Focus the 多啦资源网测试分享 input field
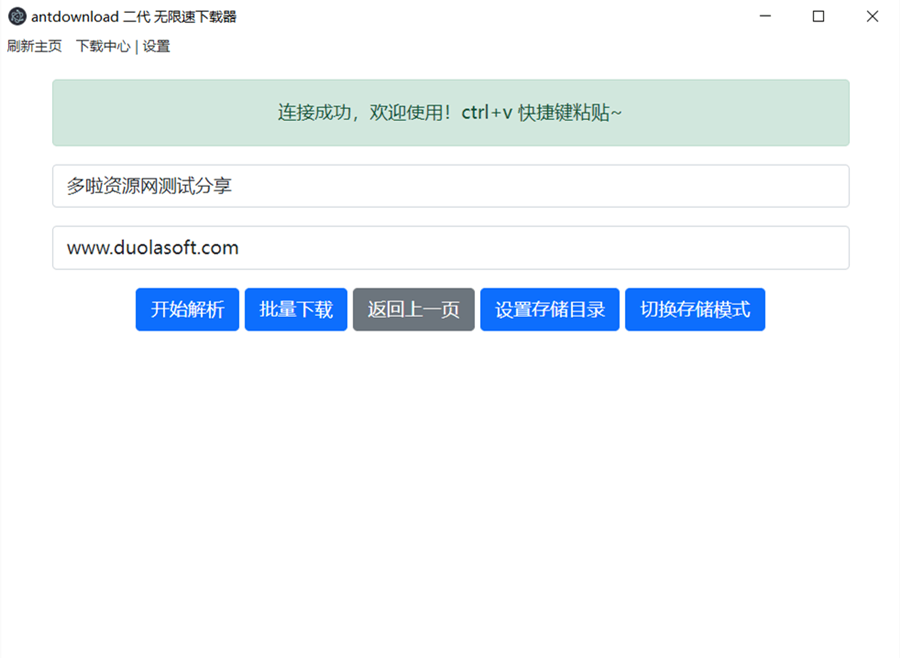The height and width of the screenshot is (658, 900). (451, 186)
